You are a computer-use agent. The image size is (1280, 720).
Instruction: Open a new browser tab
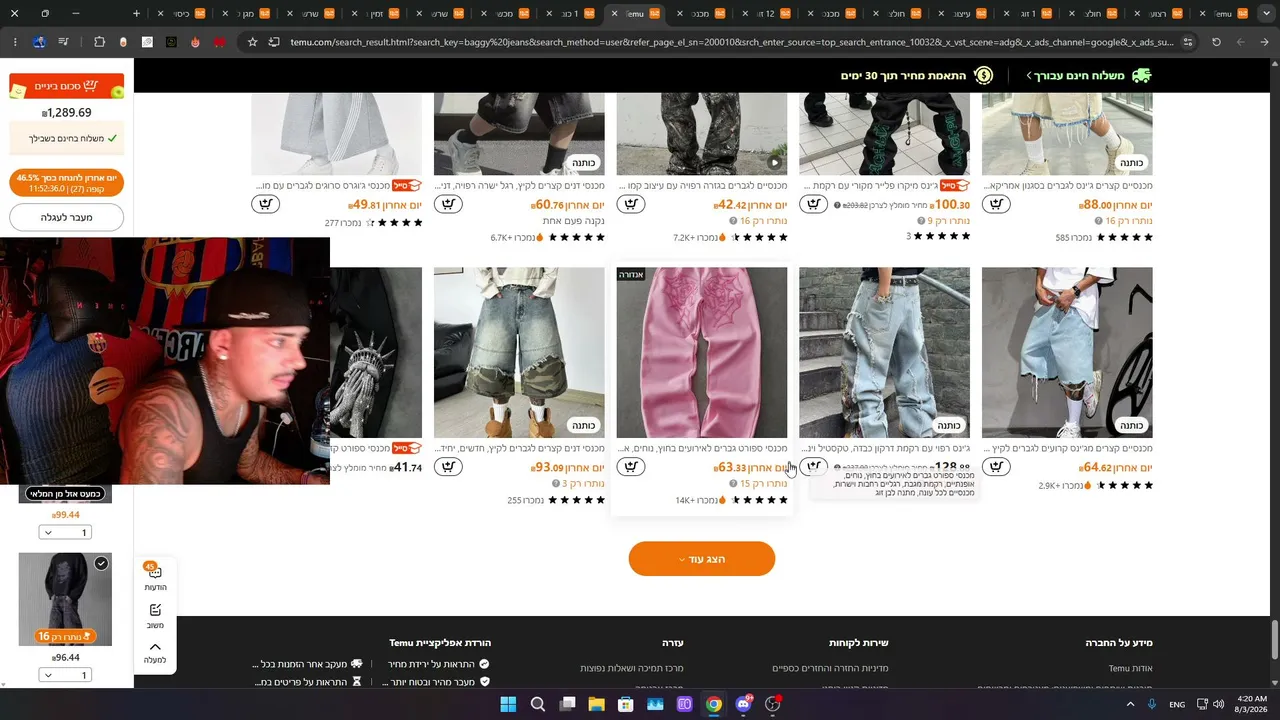[x=136, y=14]
